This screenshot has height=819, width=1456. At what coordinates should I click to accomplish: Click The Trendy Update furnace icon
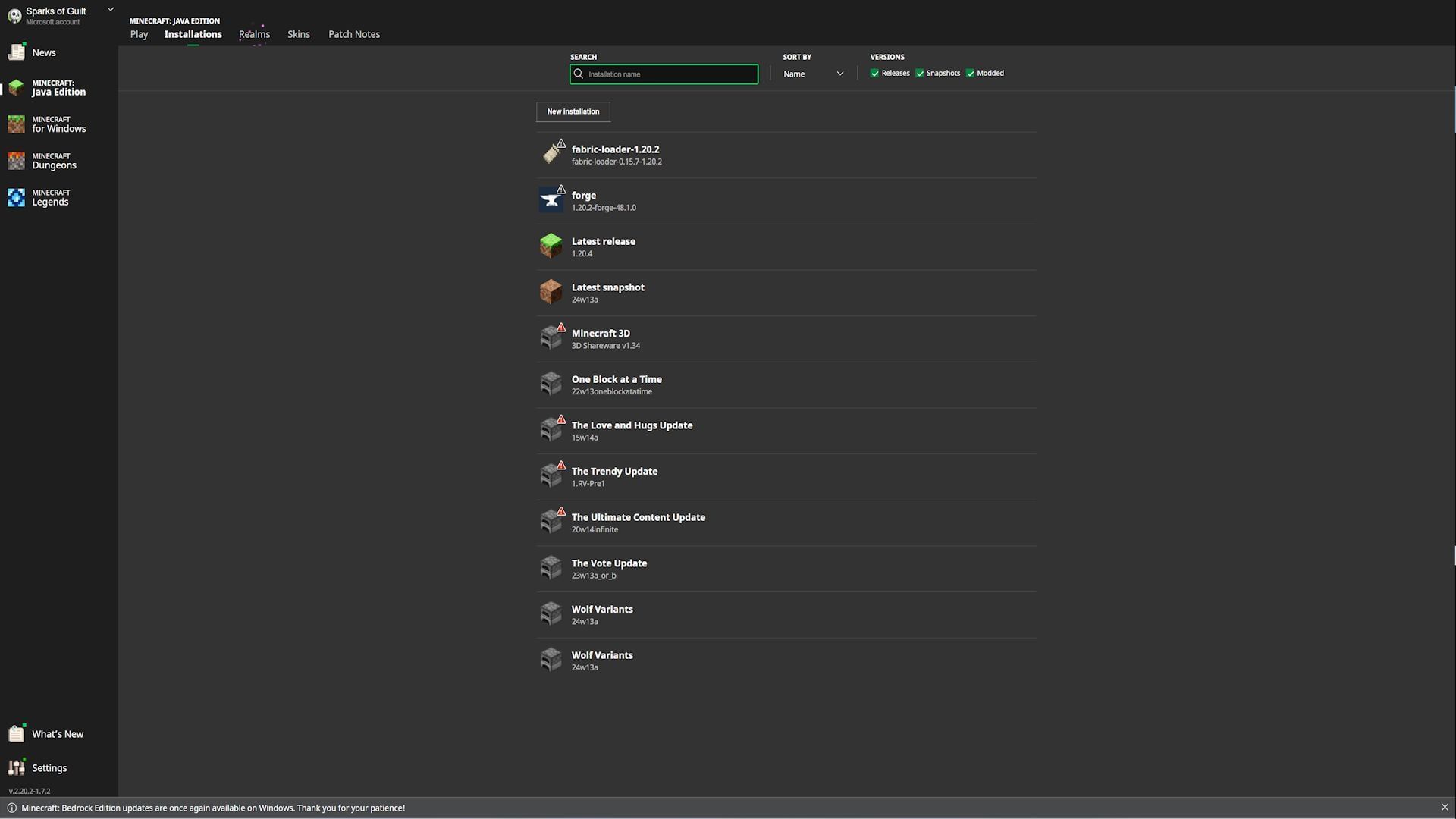(551, 476)
